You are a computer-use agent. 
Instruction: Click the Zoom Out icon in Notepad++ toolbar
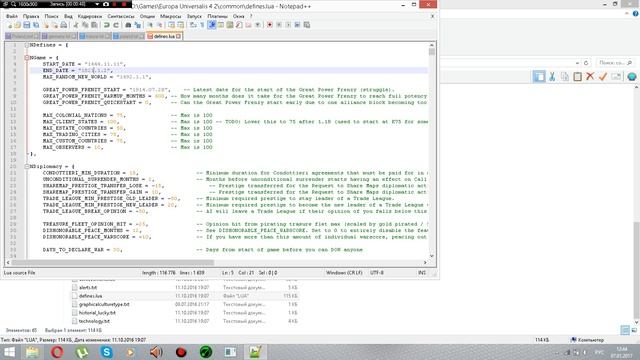coord(159,25)
